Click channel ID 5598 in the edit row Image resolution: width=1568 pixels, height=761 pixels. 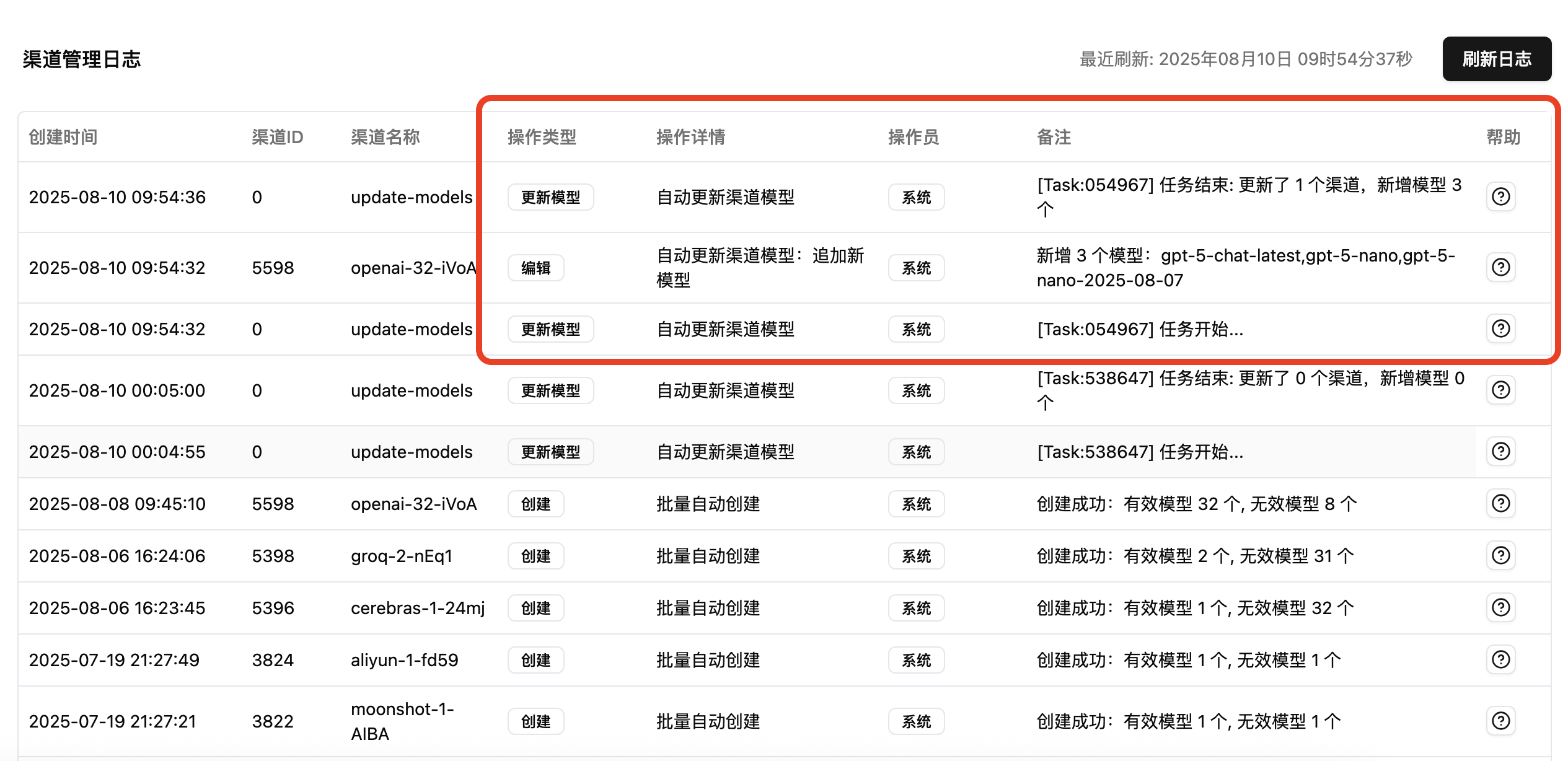point(273,268)
